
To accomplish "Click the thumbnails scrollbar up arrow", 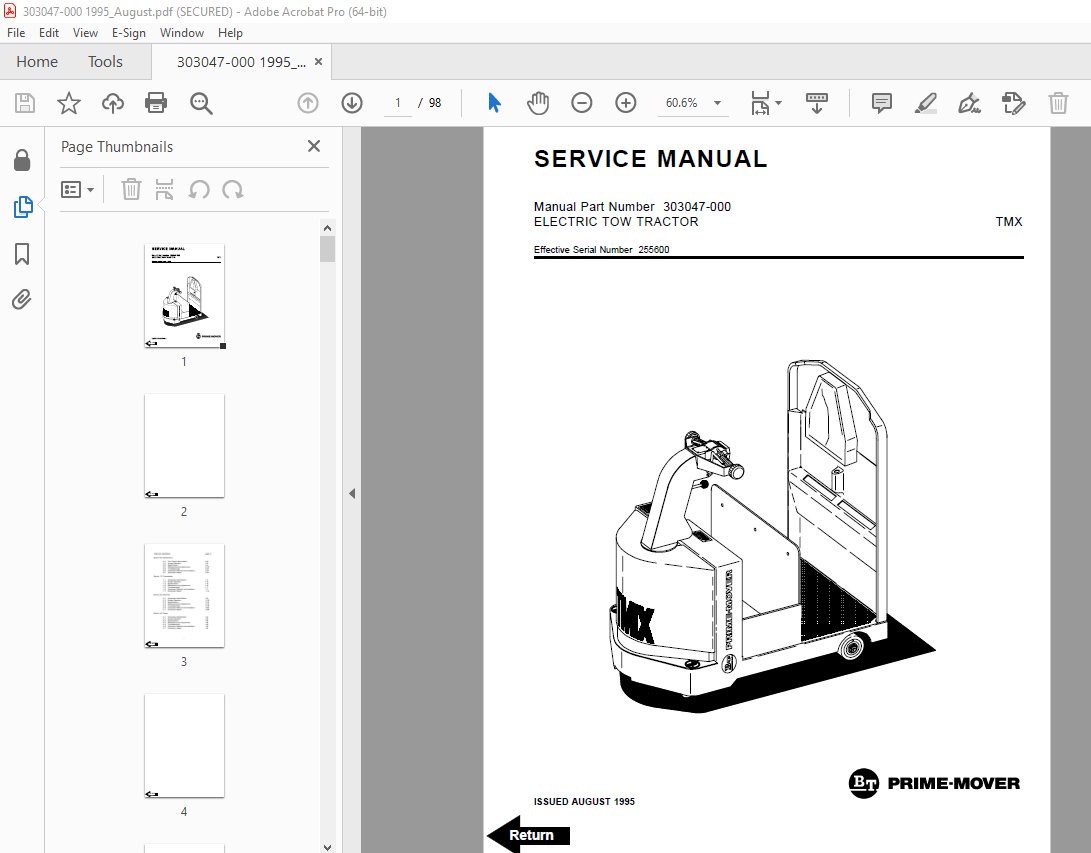I will click(x=328, y=228).
